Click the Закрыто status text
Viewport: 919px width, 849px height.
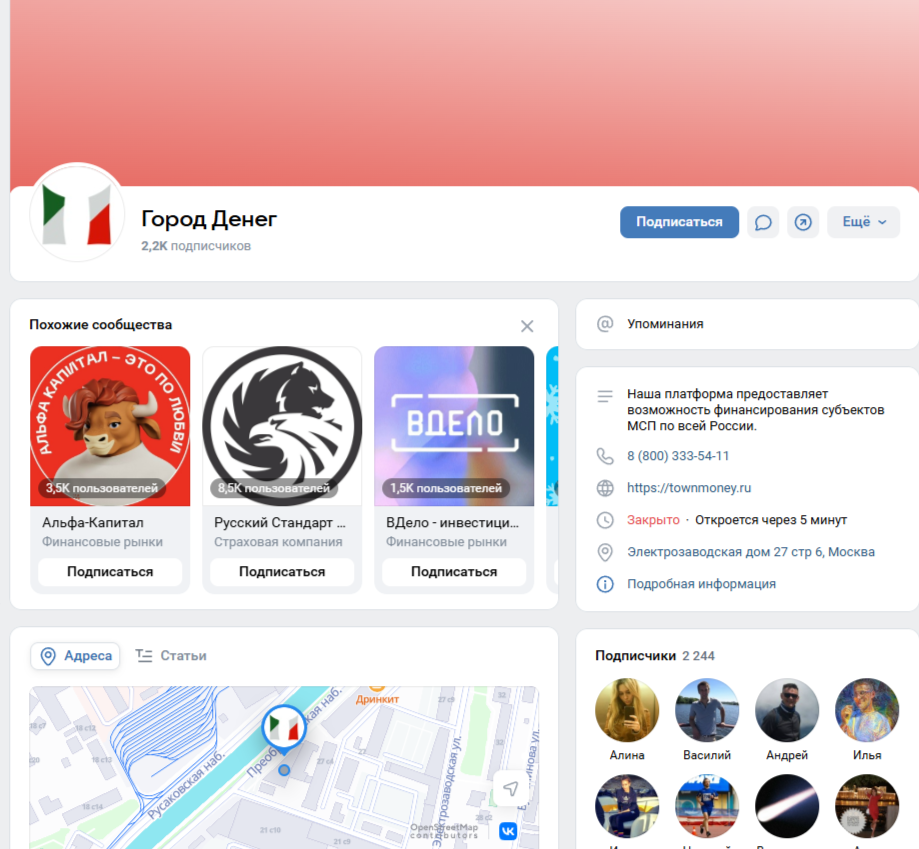(x=653, y=520)
